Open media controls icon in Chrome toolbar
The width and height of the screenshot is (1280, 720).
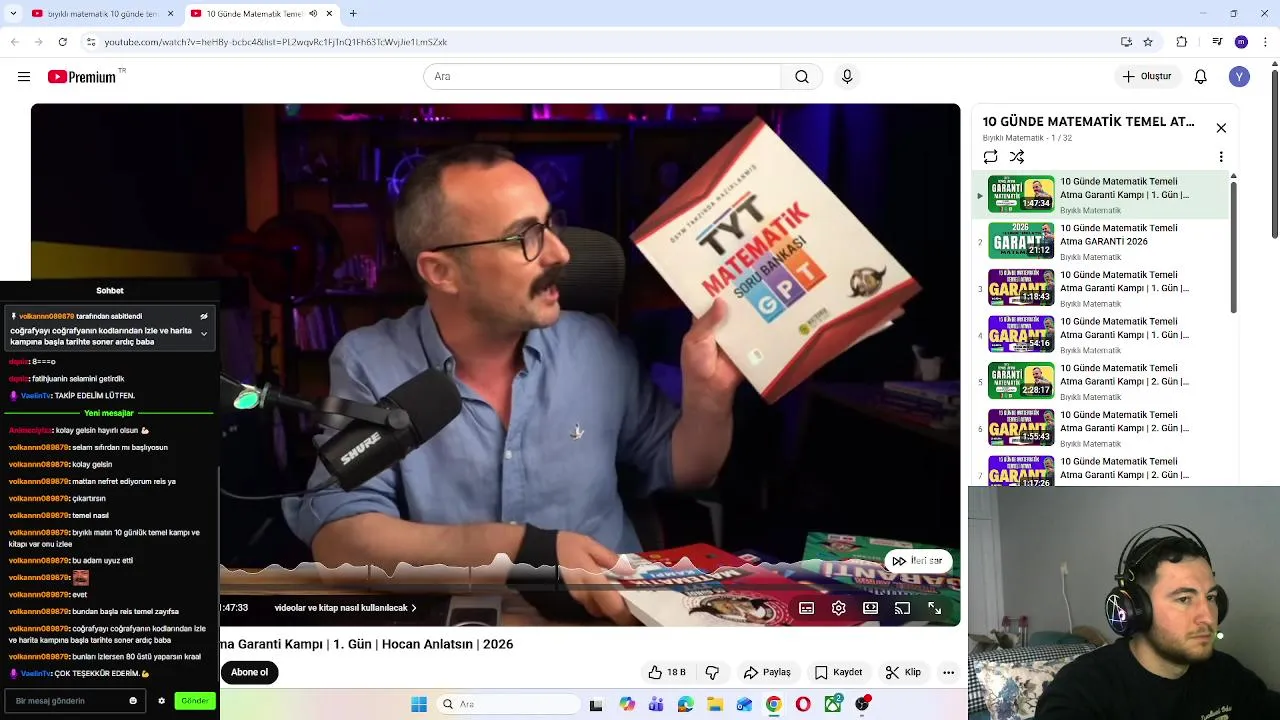[1217, 42]
